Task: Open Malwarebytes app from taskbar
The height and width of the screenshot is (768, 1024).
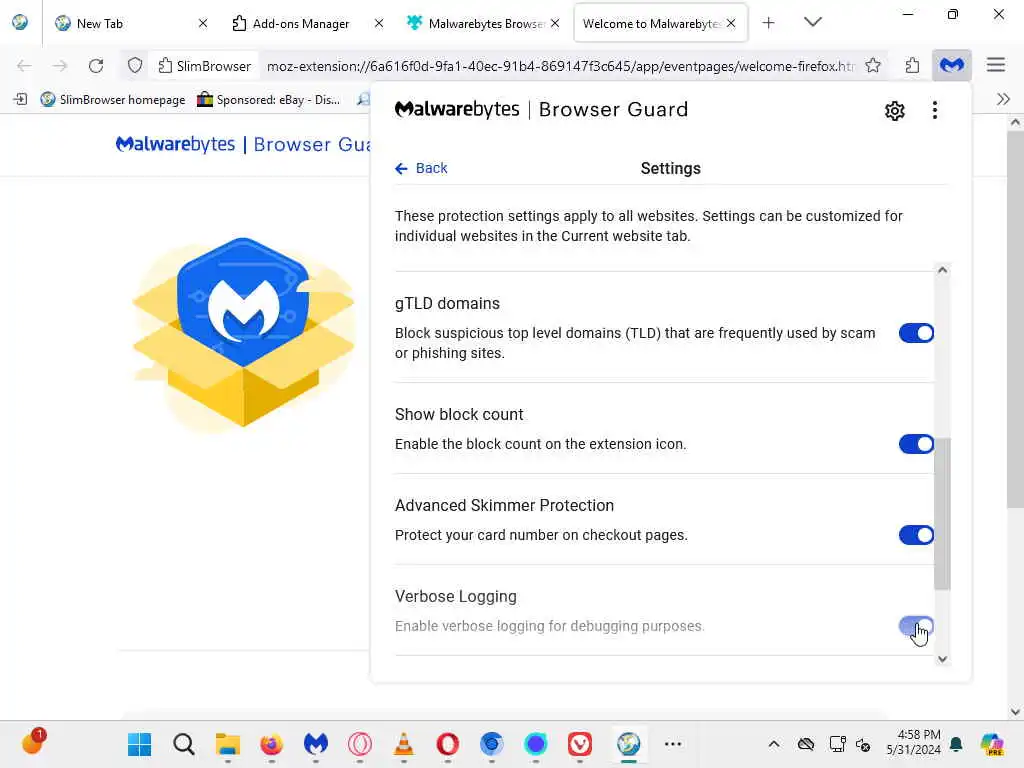Action: point(315,744)
